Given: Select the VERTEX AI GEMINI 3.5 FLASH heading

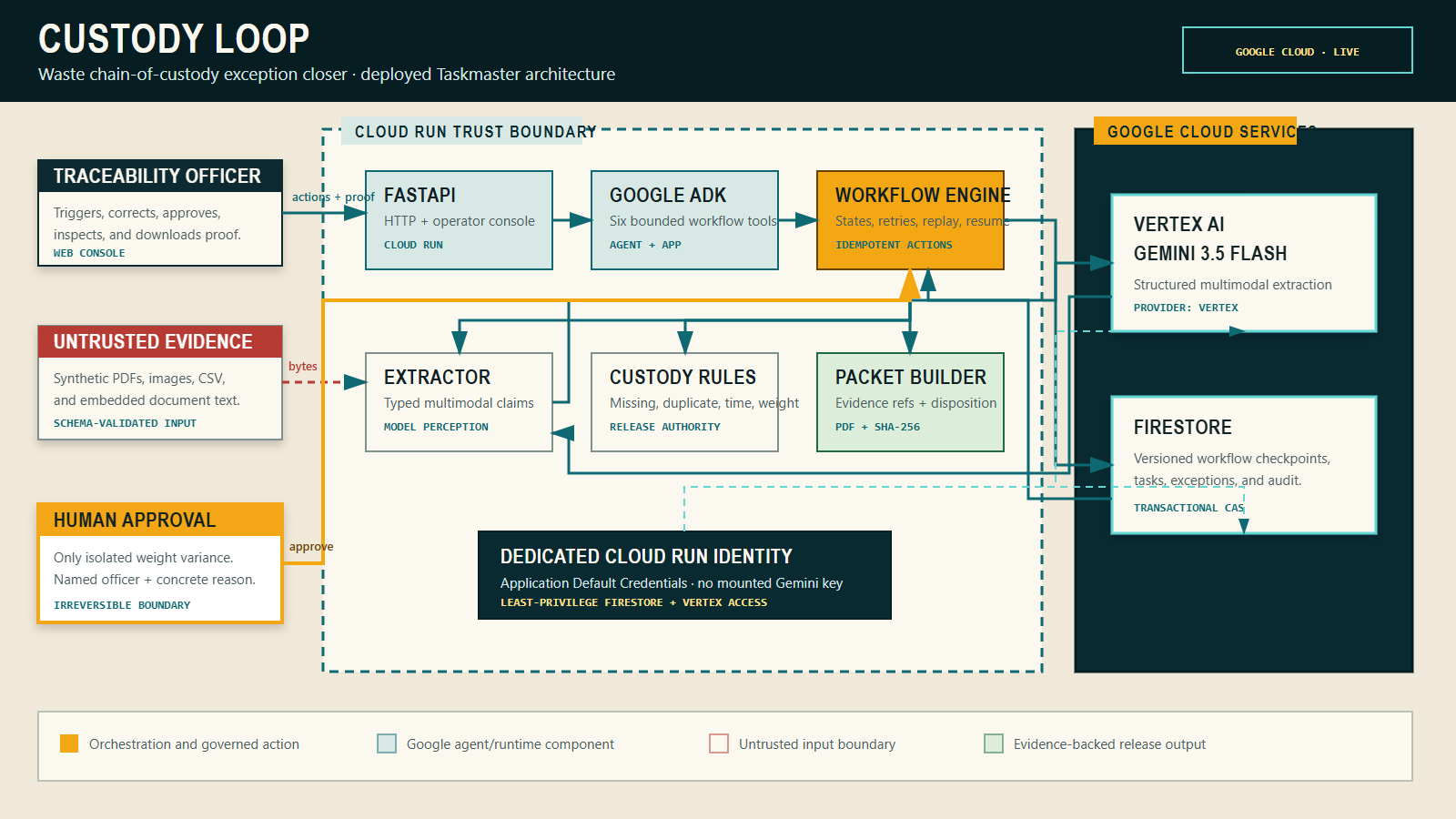Looking at the screenshot, I should pos(1210,238).
